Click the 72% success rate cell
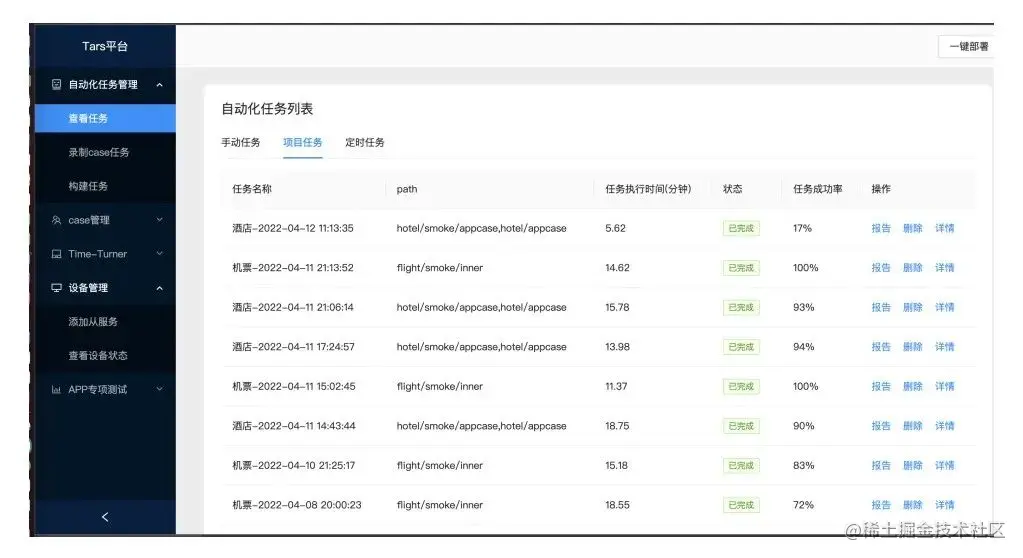This screenshot has width=1023, height=558. 803,505
